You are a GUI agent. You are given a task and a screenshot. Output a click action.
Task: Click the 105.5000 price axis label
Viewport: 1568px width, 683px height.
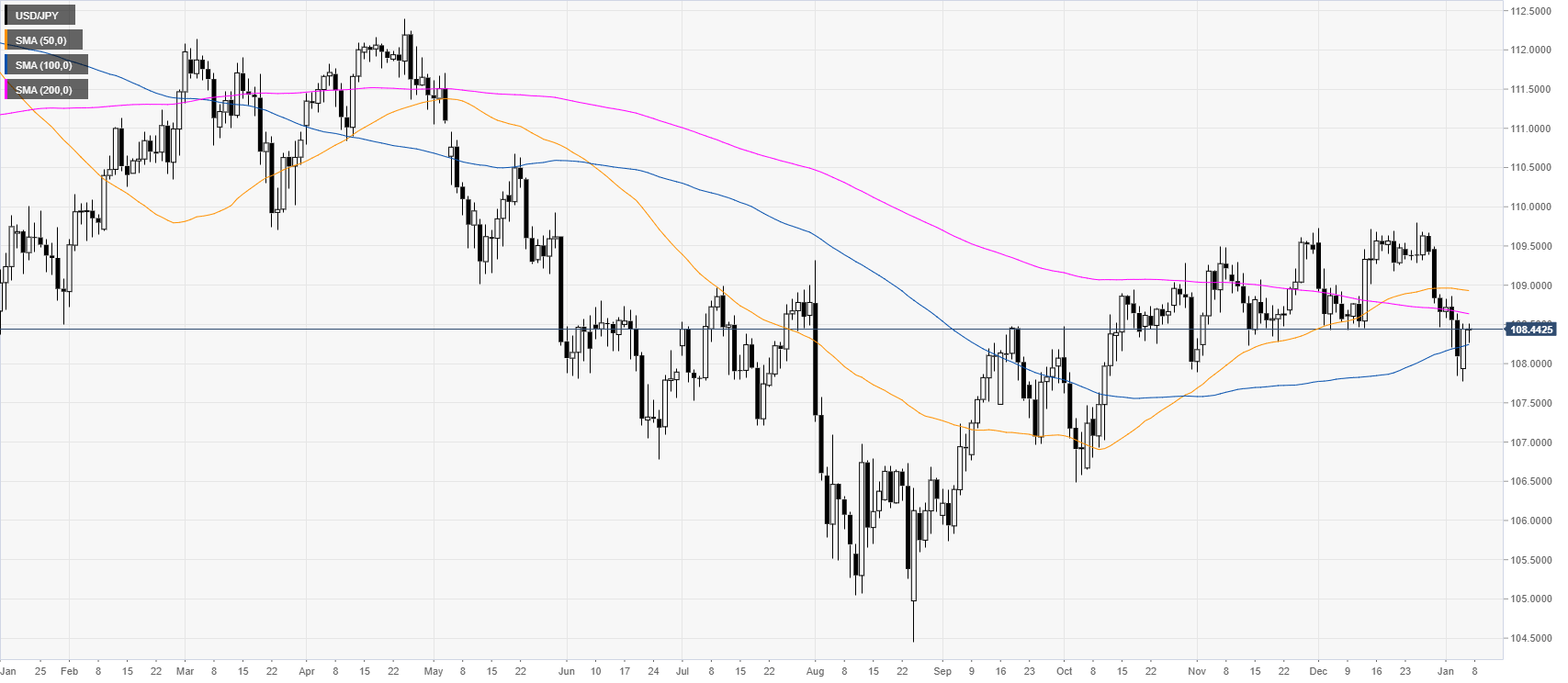click(1531, 560)
